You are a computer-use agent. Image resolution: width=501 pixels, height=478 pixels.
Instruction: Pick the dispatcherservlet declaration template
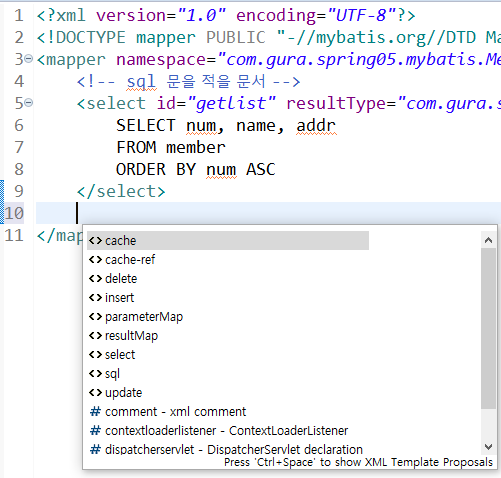[x=226, y=450]
